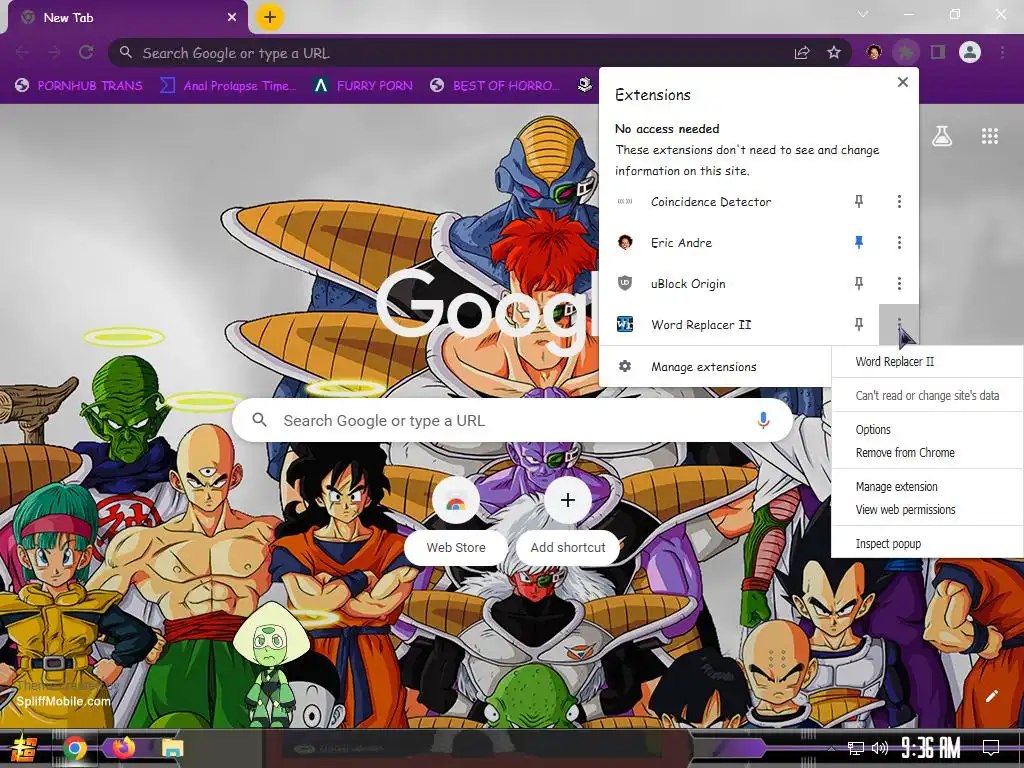This screenshot has height=768, width=1024.
Task: Click the 9:36 AM taskbar clock
Action: point(931,748)
